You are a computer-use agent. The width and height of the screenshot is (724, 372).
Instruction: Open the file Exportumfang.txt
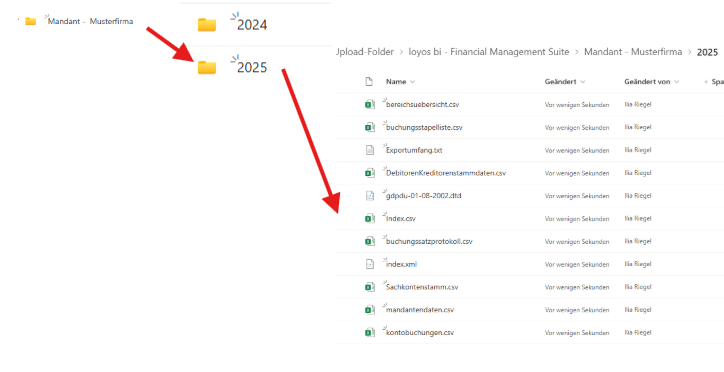click(x=414, y=150)
